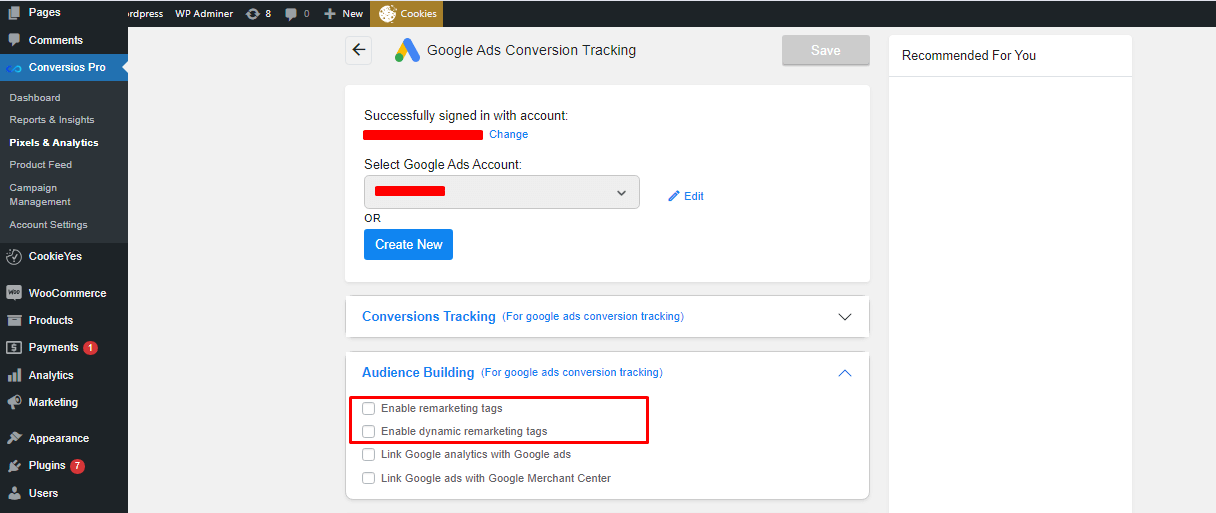Click the Appearance paintbrush icon
1216x513 pixels.
click(14, 438)
